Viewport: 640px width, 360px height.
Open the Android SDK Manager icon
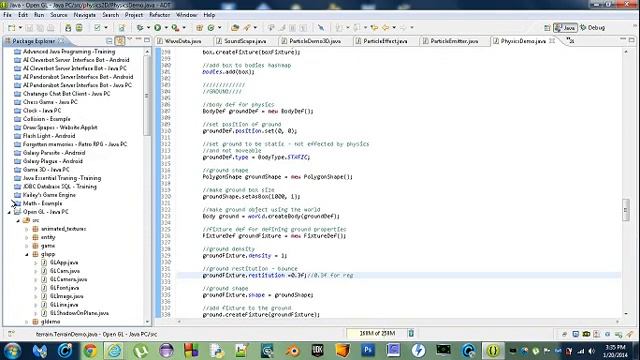coord(68,28)
